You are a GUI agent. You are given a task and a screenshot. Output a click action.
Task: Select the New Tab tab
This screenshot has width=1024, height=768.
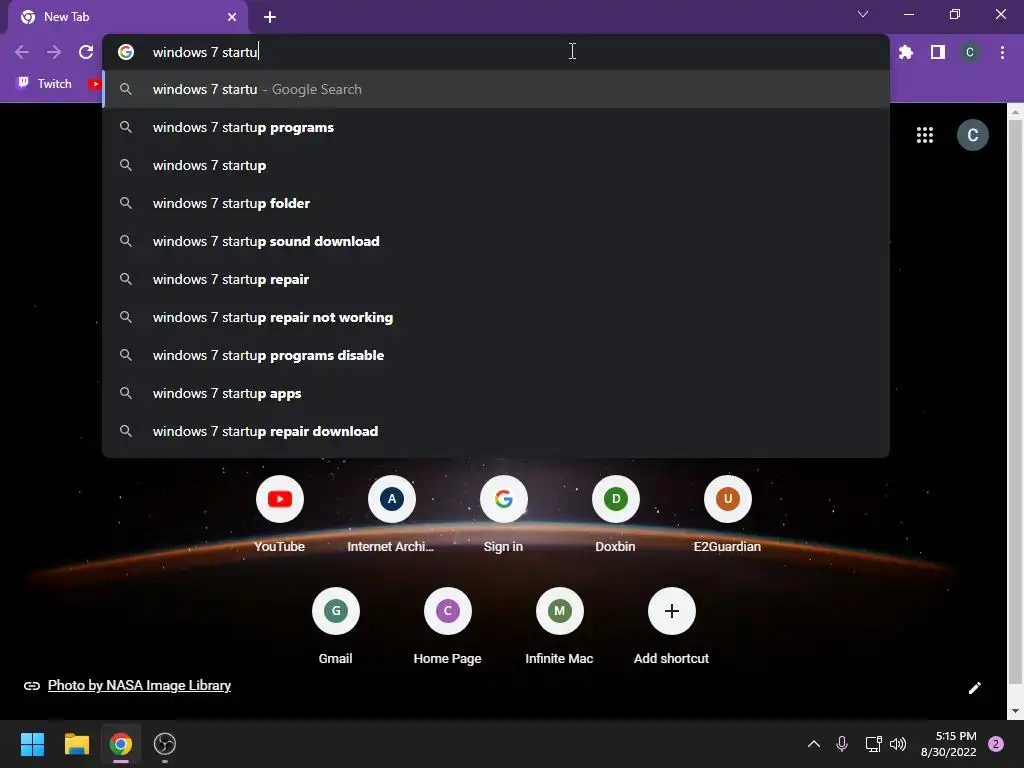click(127, 17)
